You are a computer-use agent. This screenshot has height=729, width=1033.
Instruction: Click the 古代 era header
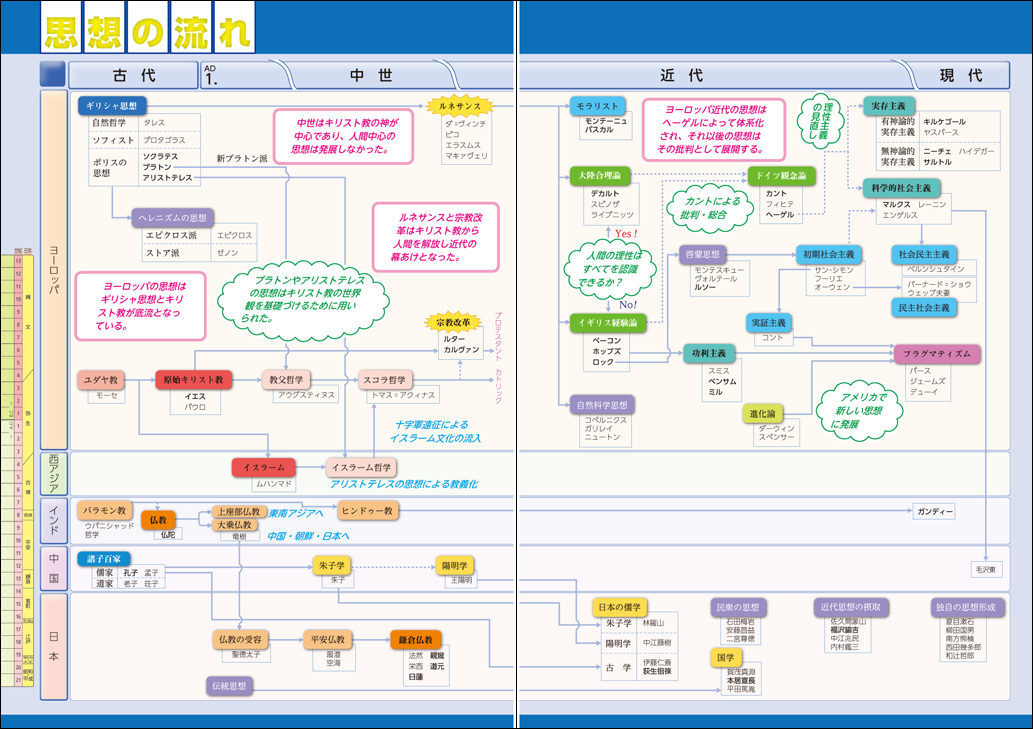point(133,75)
